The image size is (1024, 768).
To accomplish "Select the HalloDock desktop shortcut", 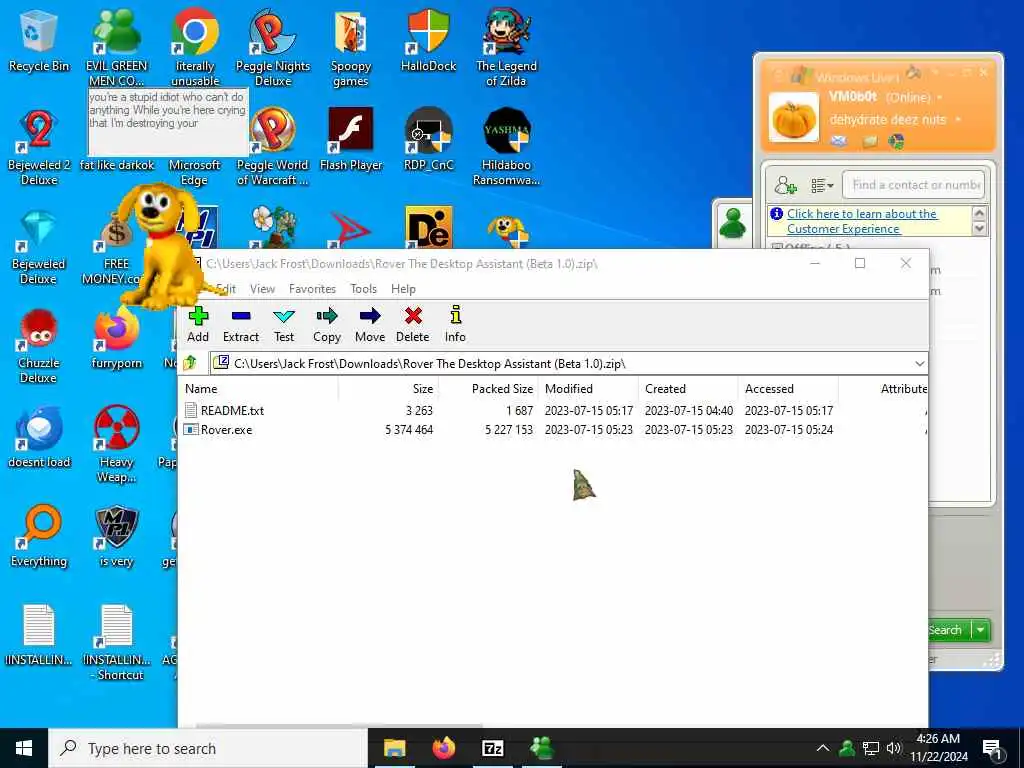I will point(428,40).
